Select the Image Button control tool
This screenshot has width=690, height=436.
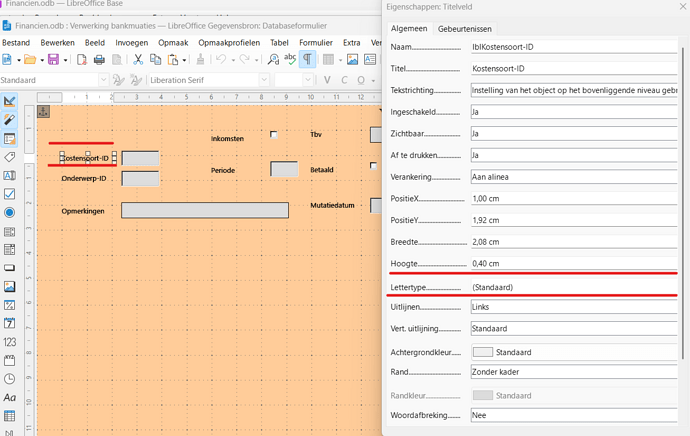point(9,286)
